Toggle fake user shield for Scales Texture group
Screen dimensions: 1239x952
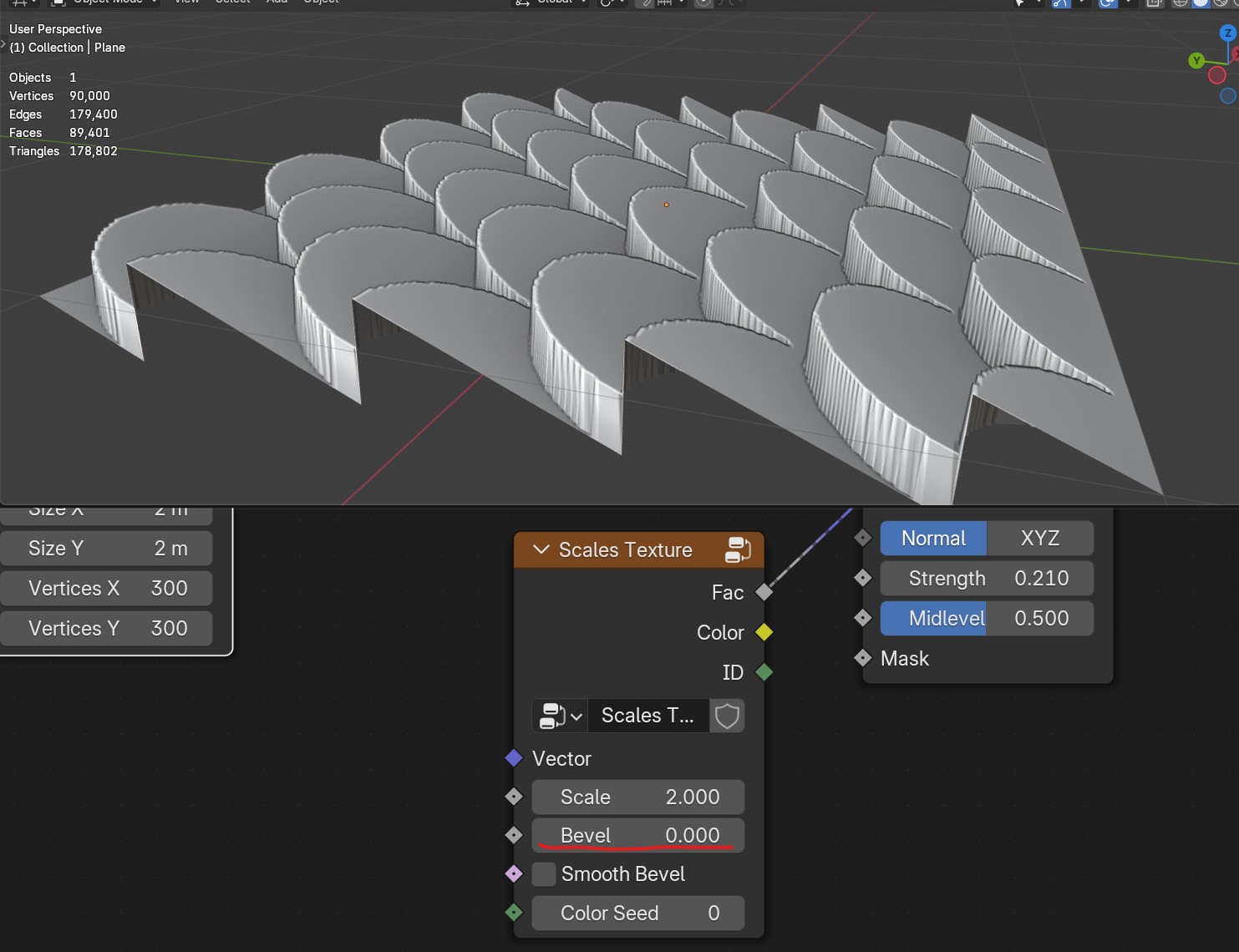[727, 716]
